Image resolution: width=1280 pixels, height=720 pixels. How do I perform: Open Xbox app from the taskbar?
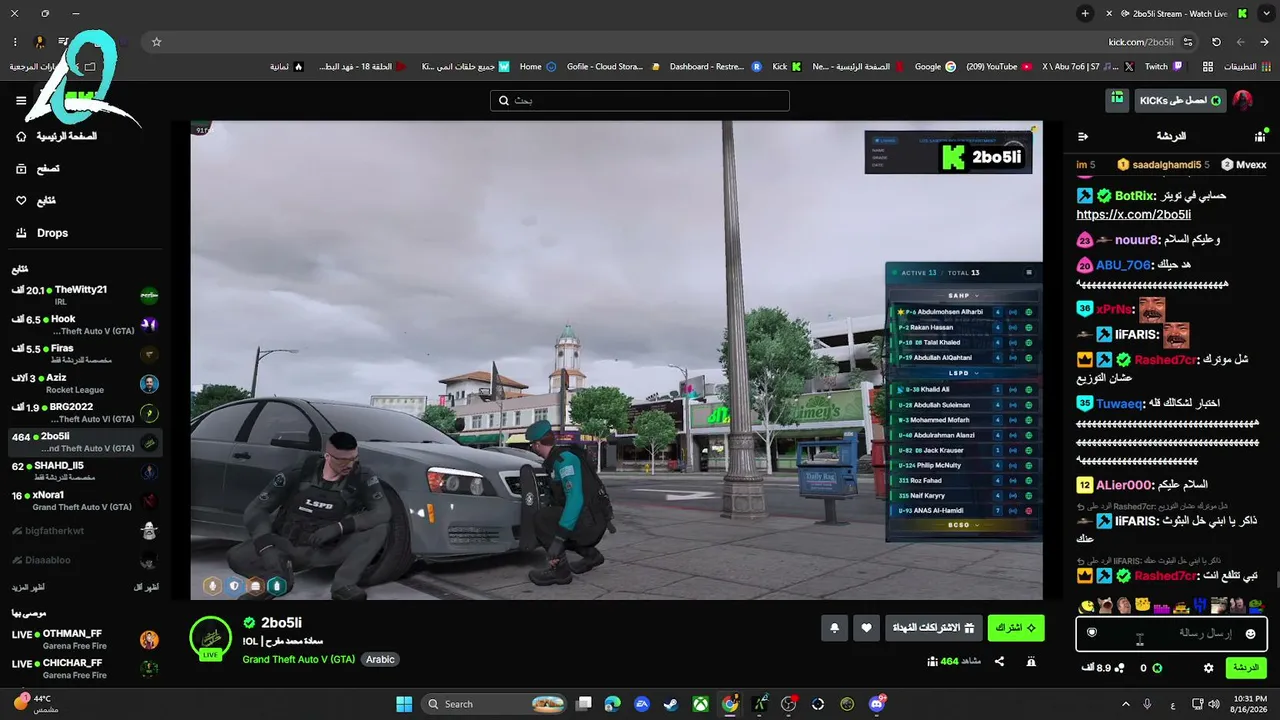(x=701, y=704)
